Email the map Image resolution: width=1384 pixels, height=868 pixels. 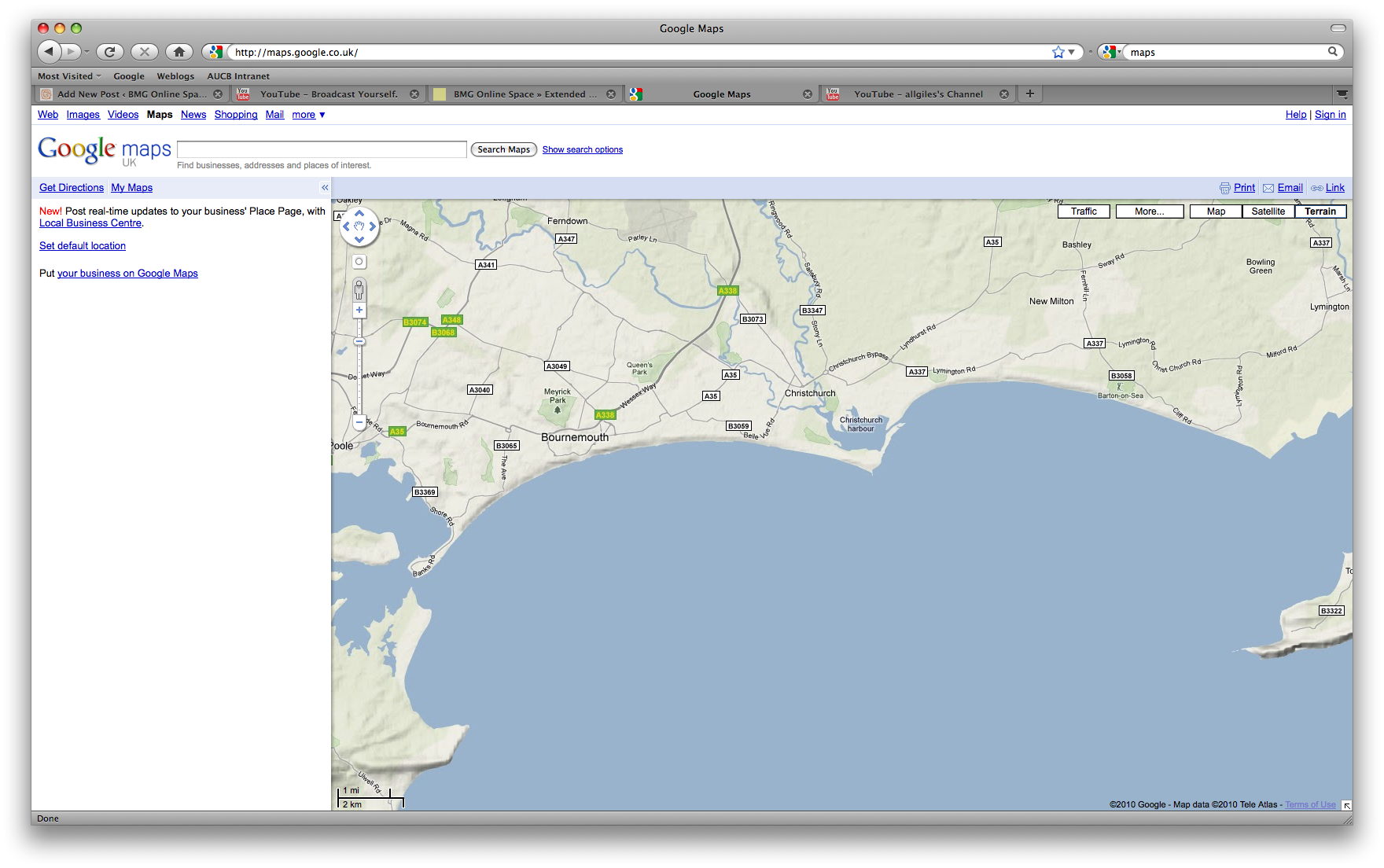tap(1283, 188)
